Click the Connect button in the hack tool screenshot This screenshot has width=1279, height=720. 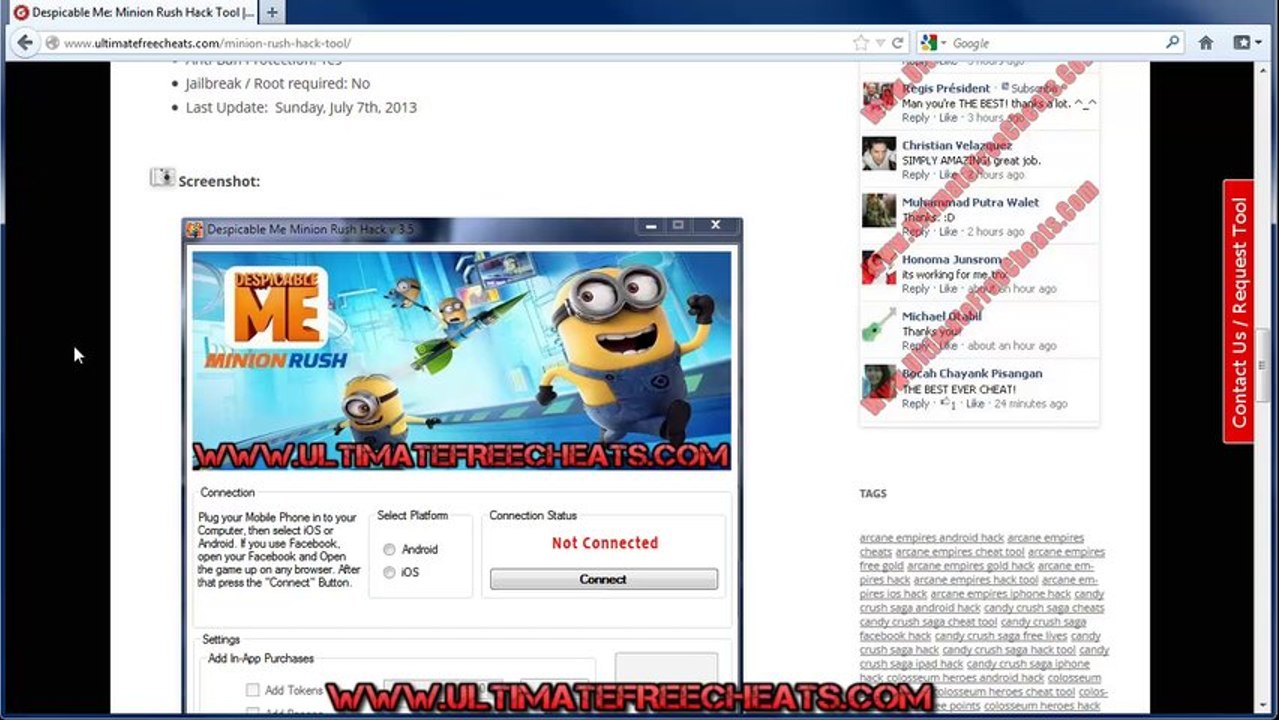tap(603, 579)
